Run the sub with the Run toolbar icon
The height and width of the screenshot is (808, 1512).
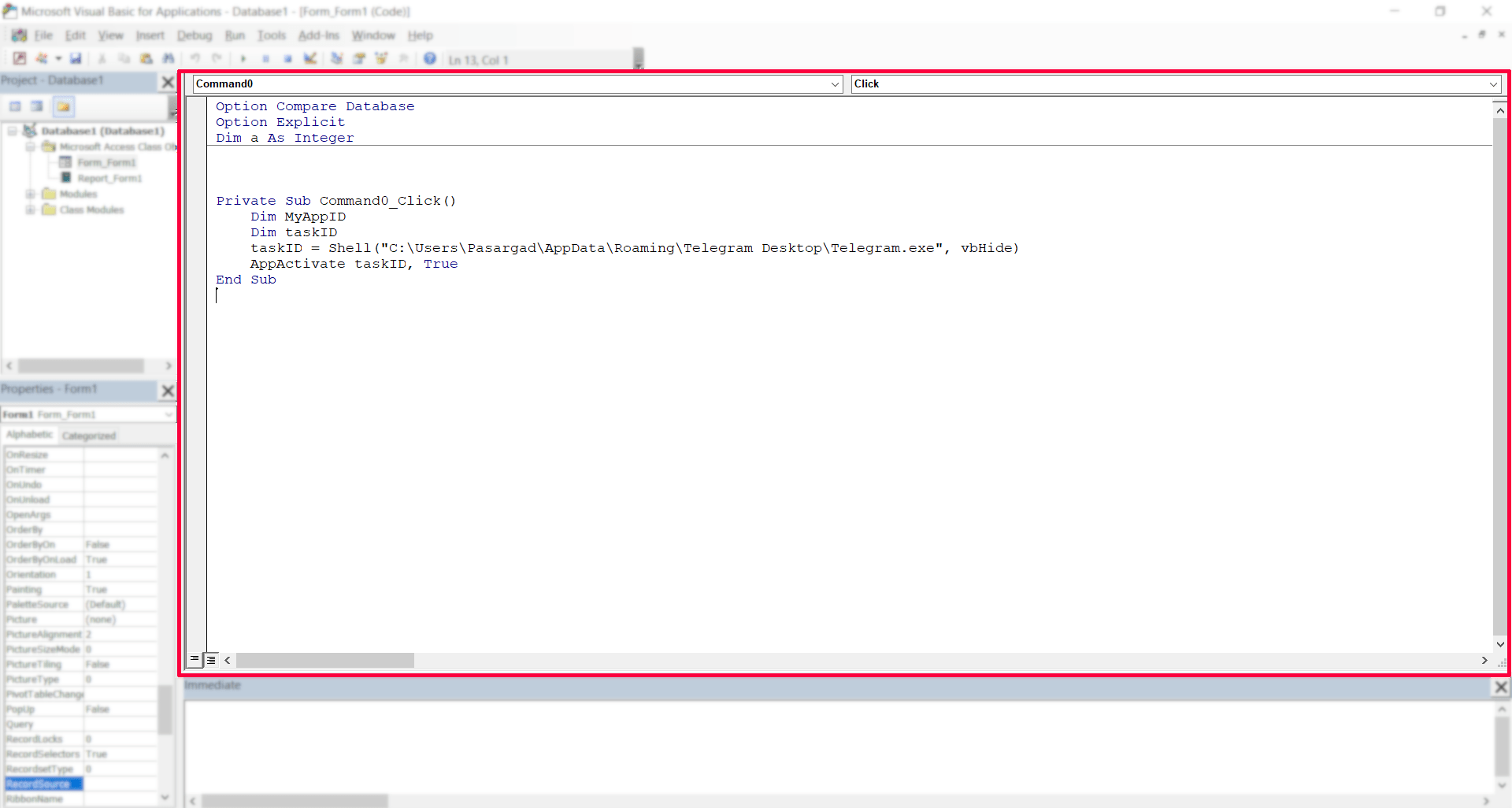point(243,58)
